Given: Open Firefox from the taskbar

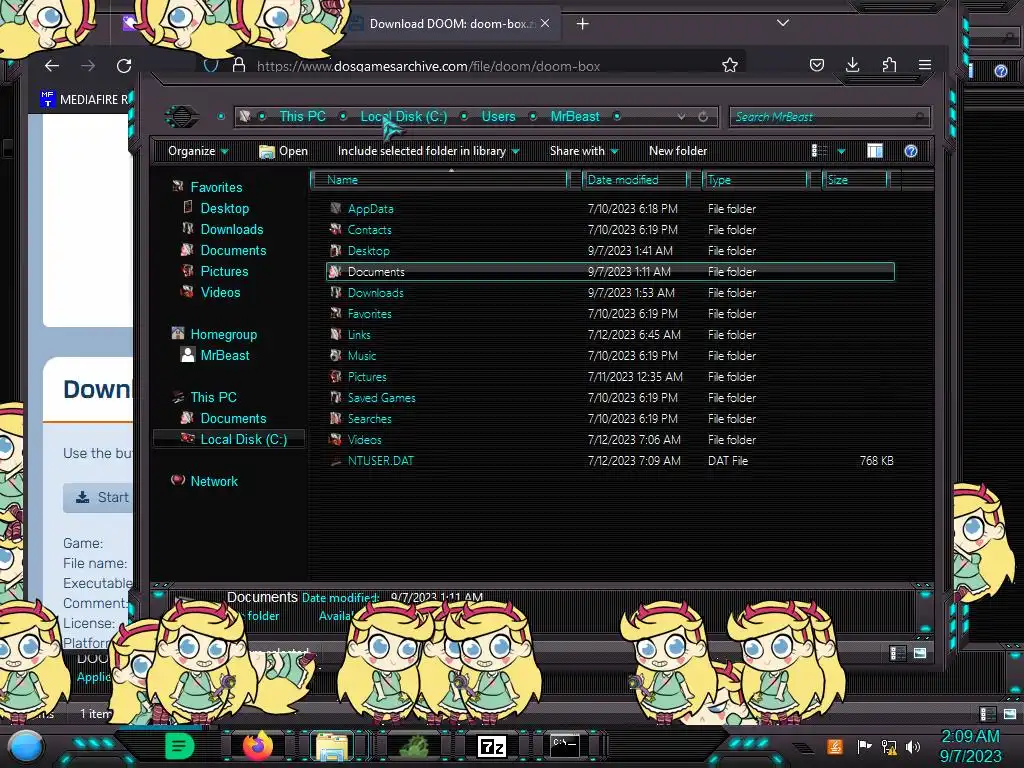Looking at the screenshot, I should pos(257,745).
